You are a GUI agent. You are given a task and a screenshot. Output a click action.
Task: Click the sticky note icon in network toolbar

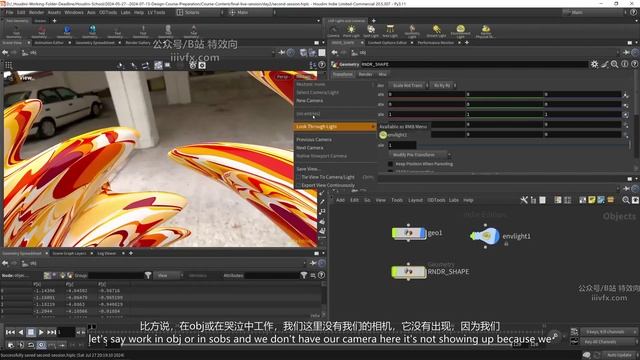[591, 200]
